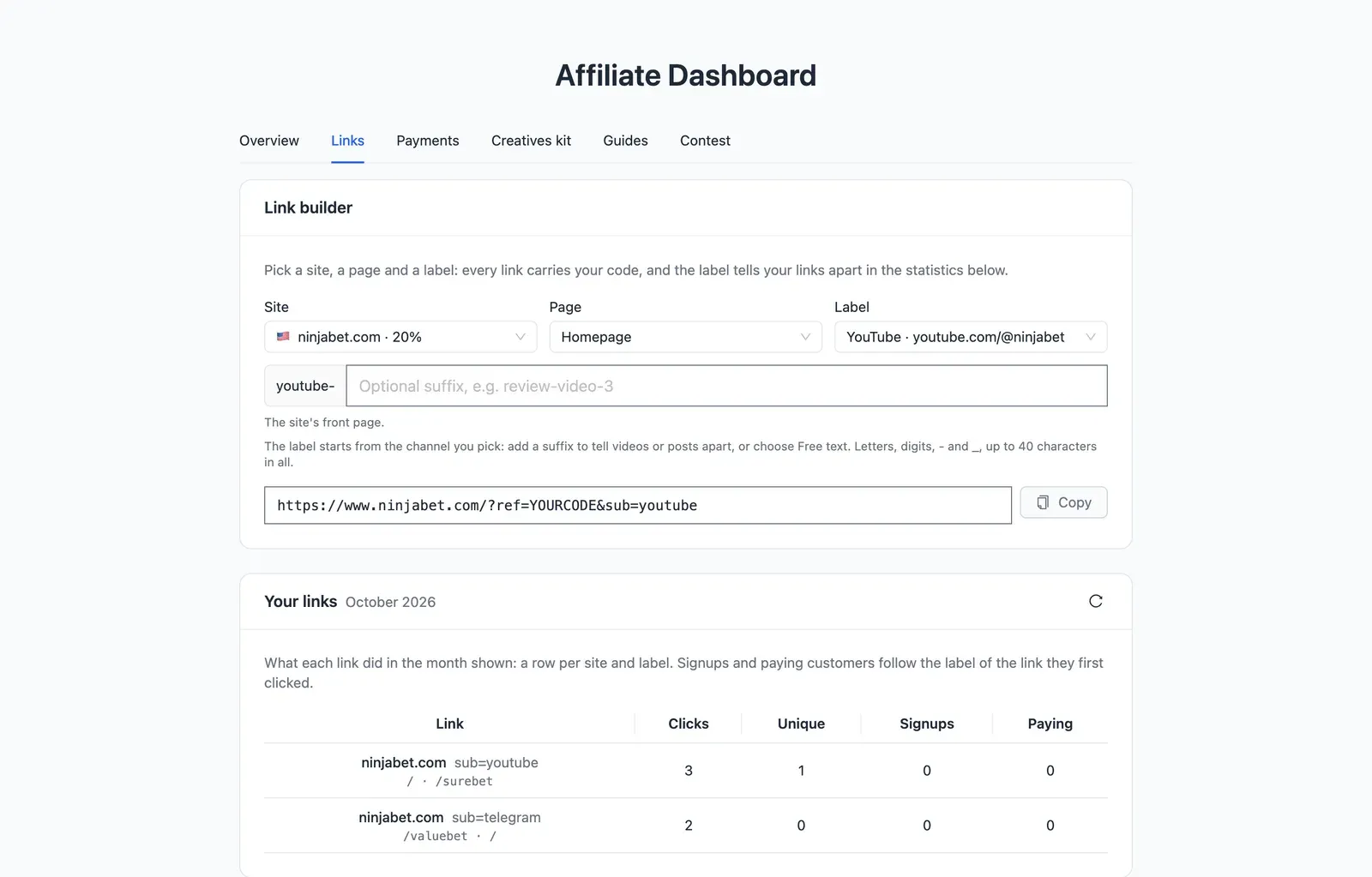This screenshot has width=1372, height=877.
Task: Click the US flag icon in Site selector
Action: tap(283, 337)
